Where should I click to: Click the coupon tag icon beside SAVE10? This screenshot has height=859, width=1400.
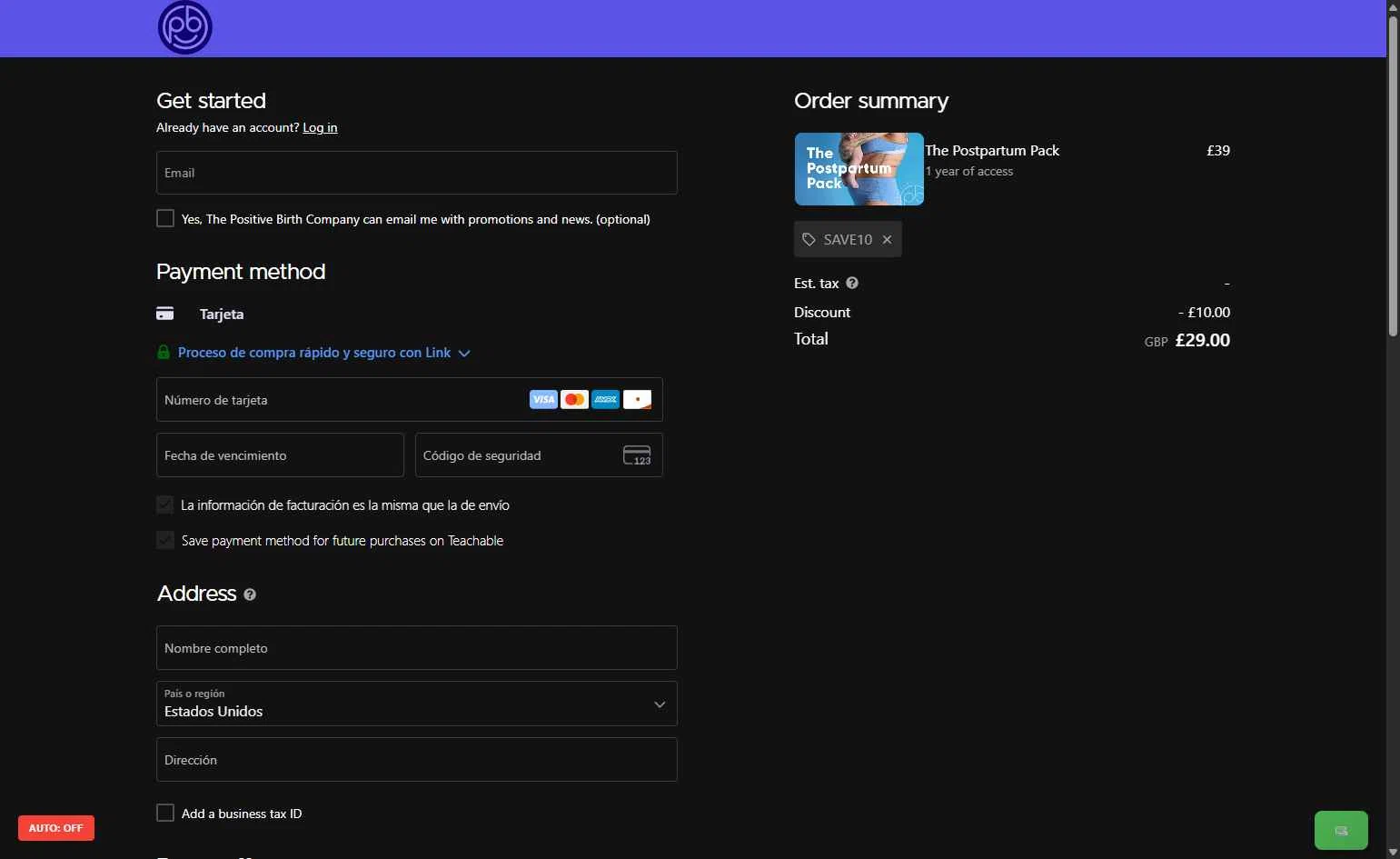tap(809, 239)
